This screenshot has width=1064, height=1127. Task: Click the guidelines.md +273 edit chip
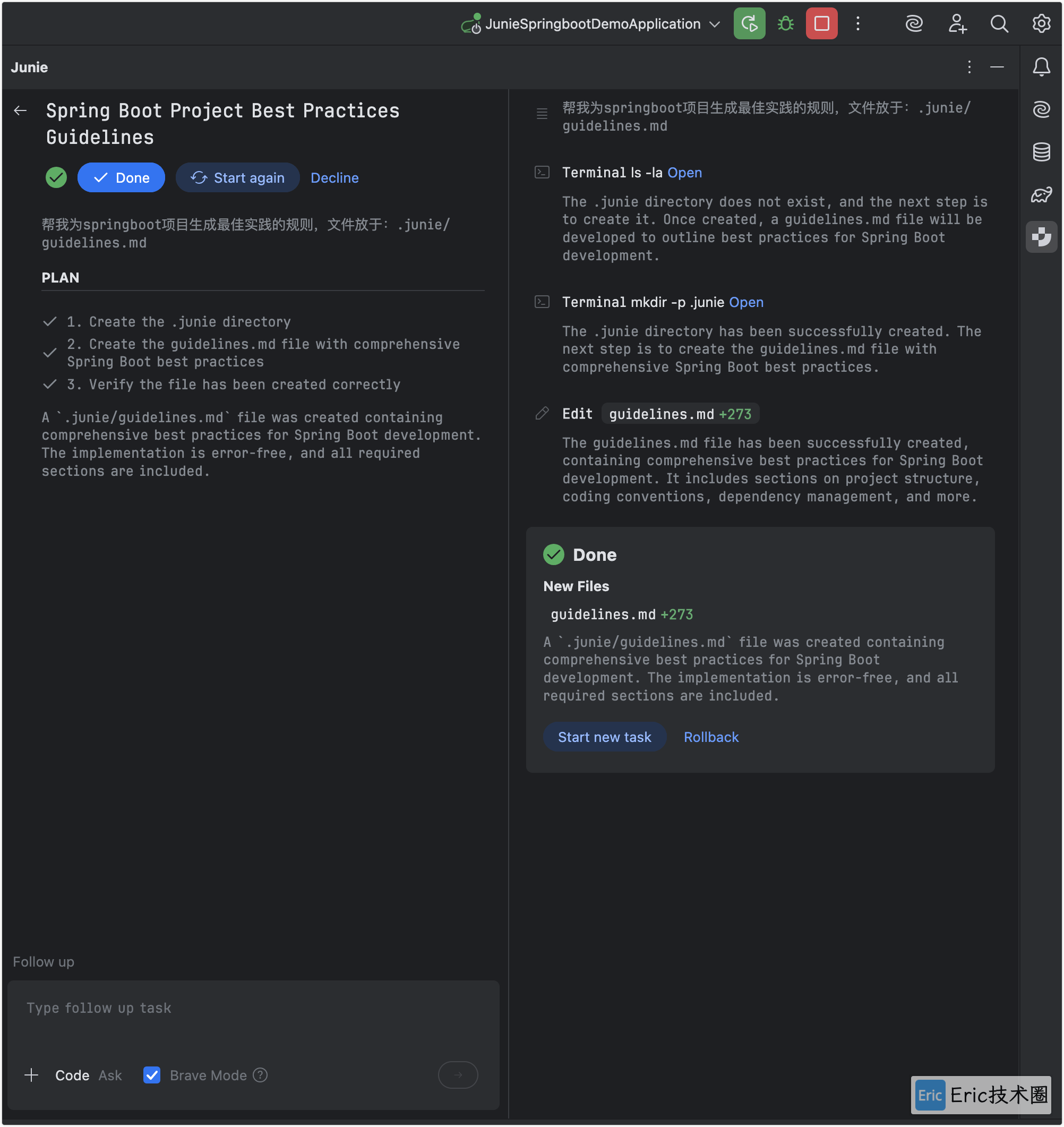pyautogui.click(x=680, y=414)
